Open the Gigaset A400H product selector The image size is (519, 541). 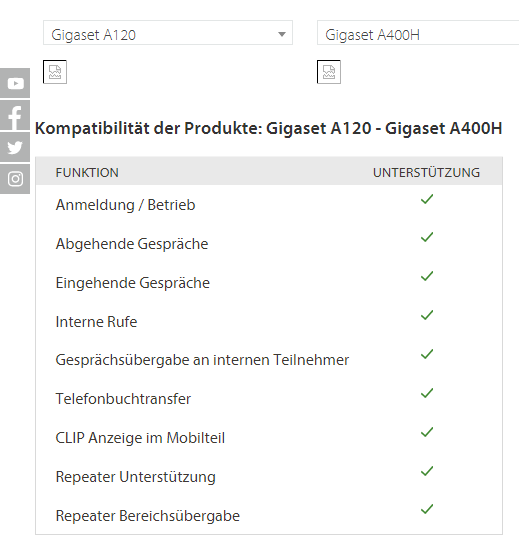coord(418,33)
